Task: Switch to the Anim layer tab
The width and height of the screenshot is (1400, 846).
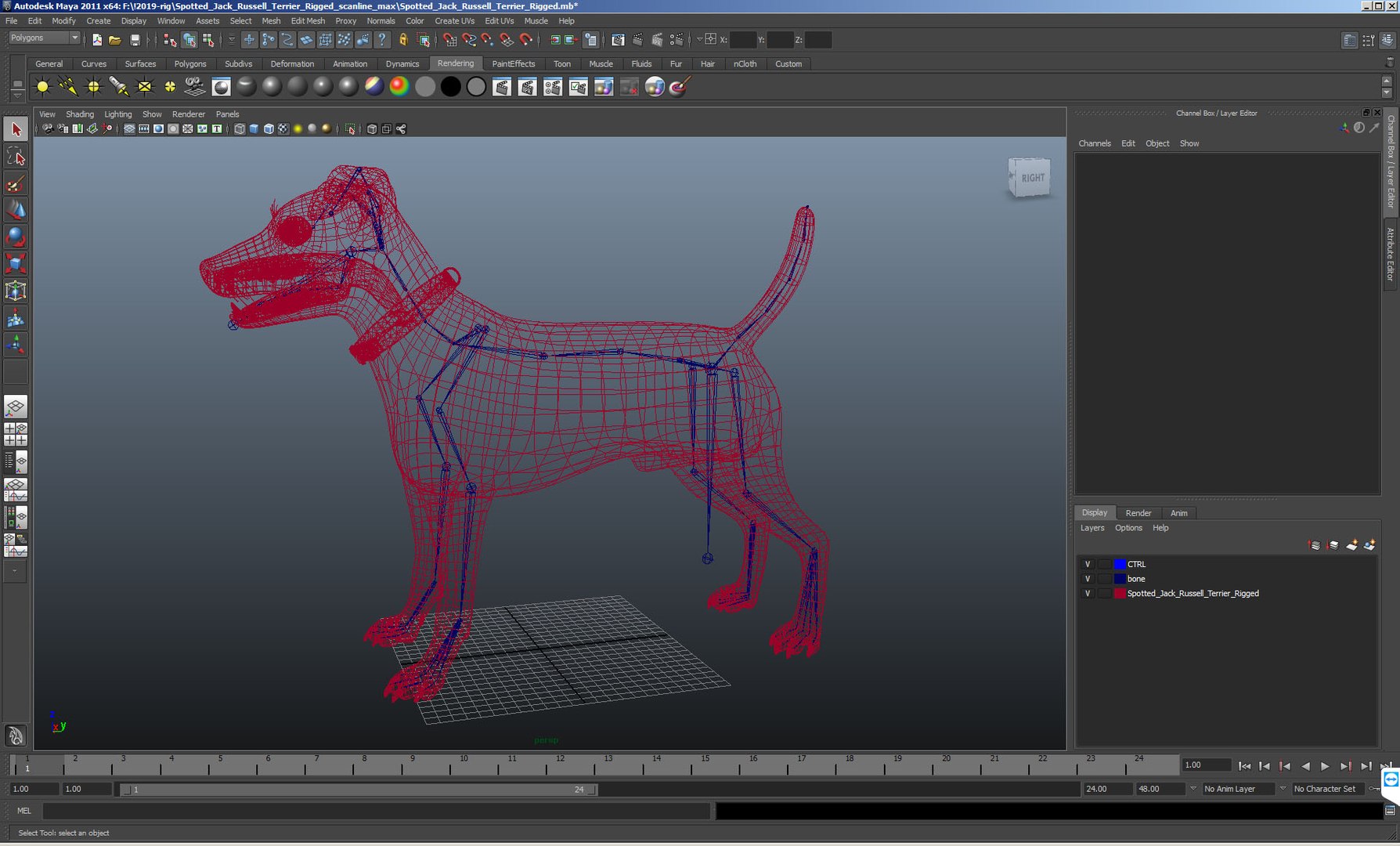Action: tap(1178, 513)
